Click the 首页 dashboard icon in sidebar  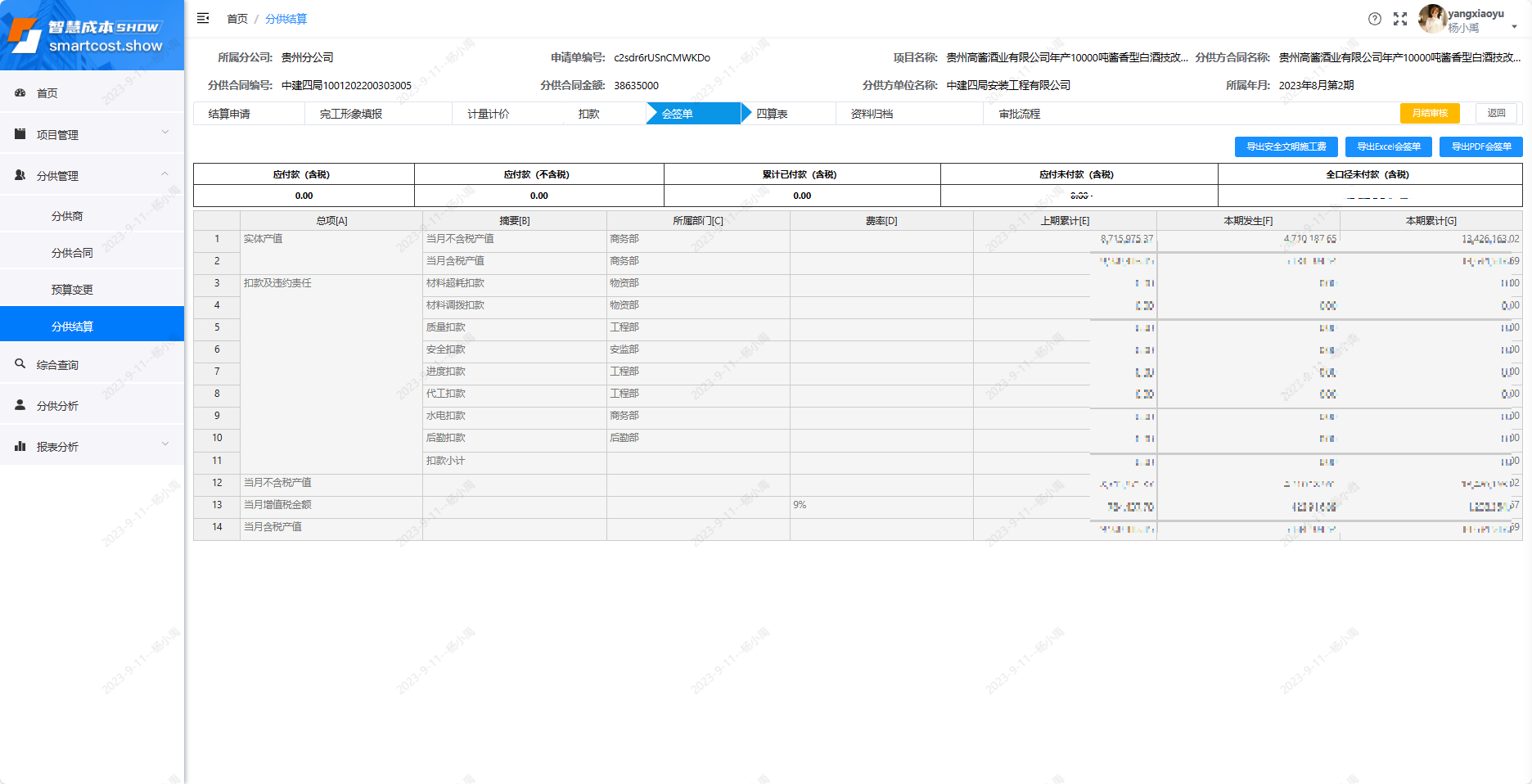[x=20, y=93]
